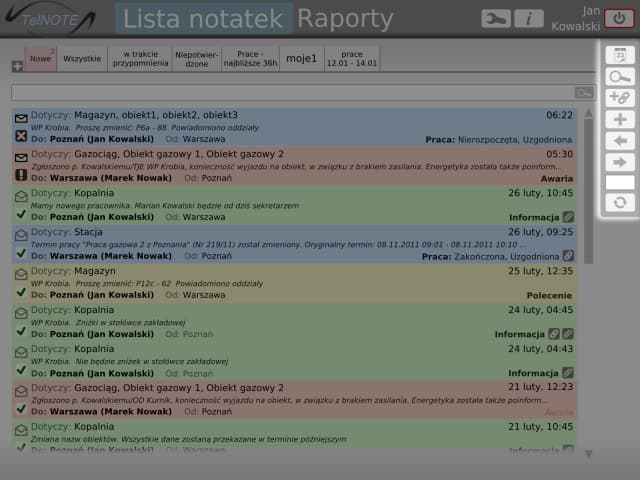Open note 'Mamy nowego pracownika' text

click(x=165, y=206)
